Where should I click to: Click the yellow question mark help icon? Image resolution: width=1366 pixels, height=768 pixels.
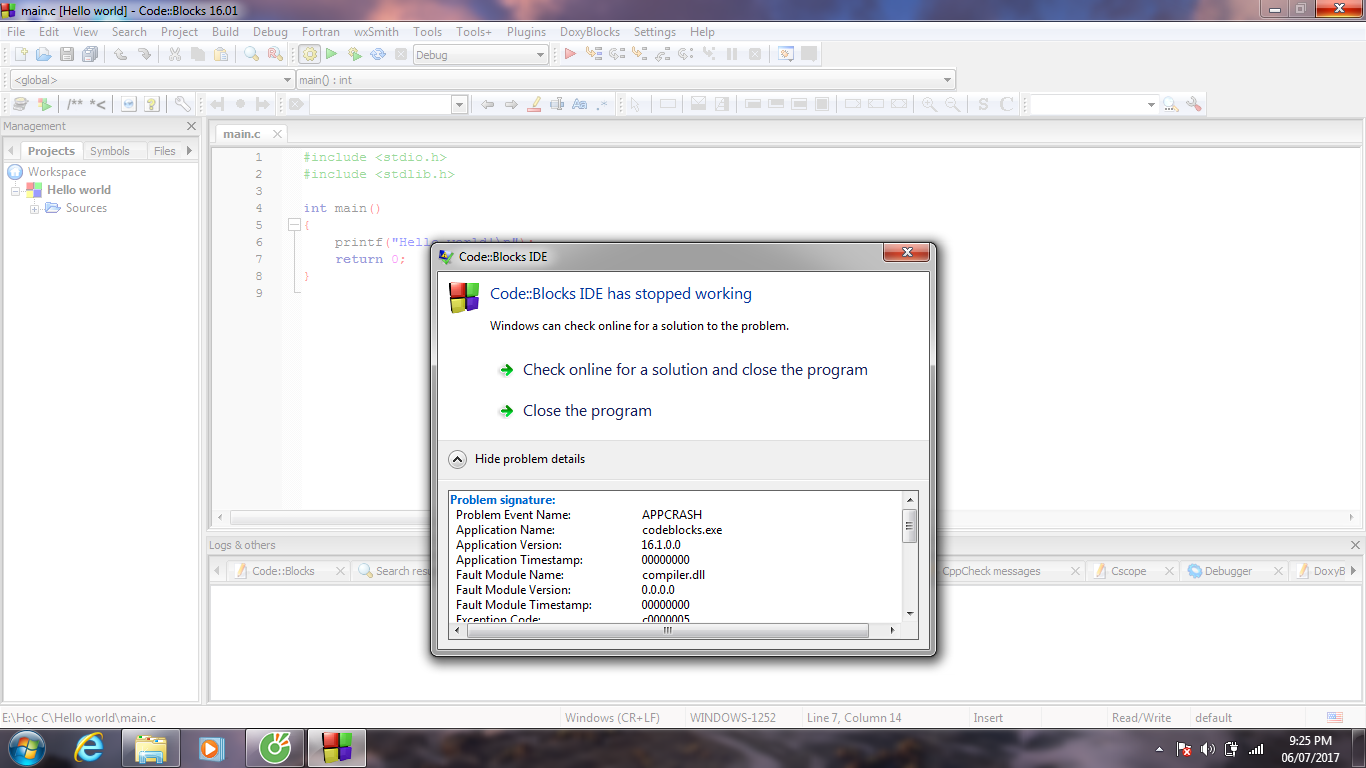pyautogui.click(x=152, y=104)
